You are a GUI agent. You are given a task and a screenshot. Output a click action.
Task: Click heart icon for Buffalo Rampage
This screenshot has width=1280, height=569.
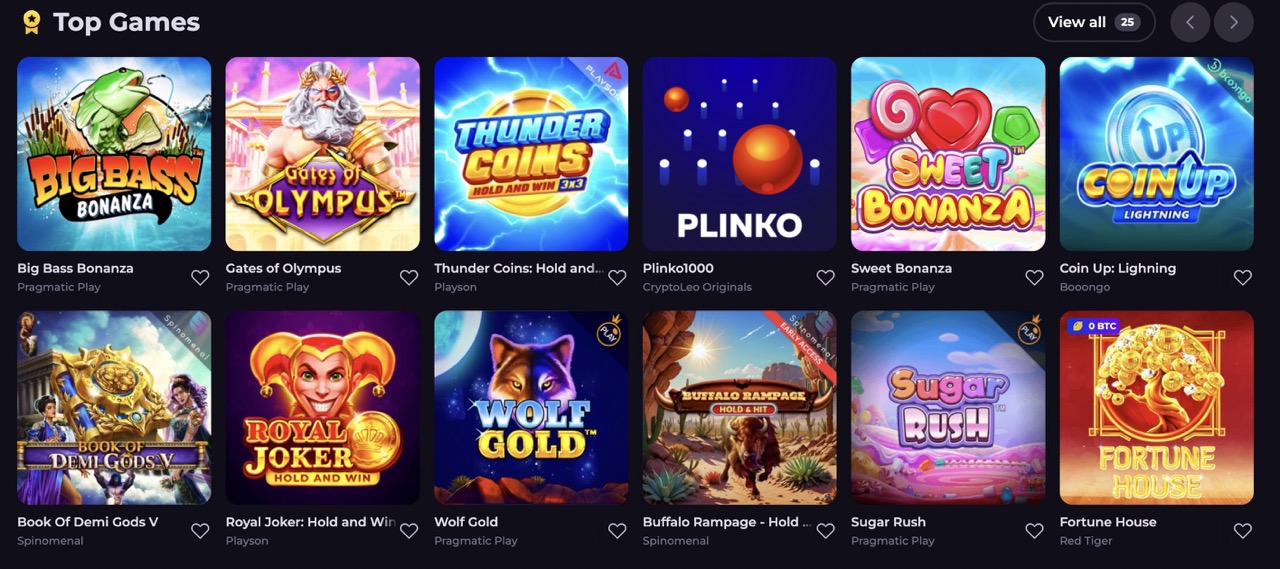point(825,531)
